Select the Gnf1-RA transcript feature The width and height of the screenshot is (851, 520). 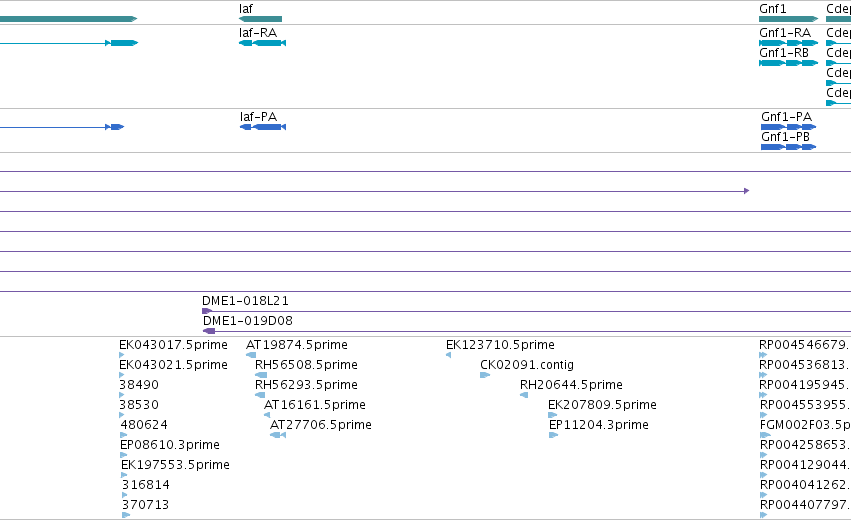click(x=789, y=43)
